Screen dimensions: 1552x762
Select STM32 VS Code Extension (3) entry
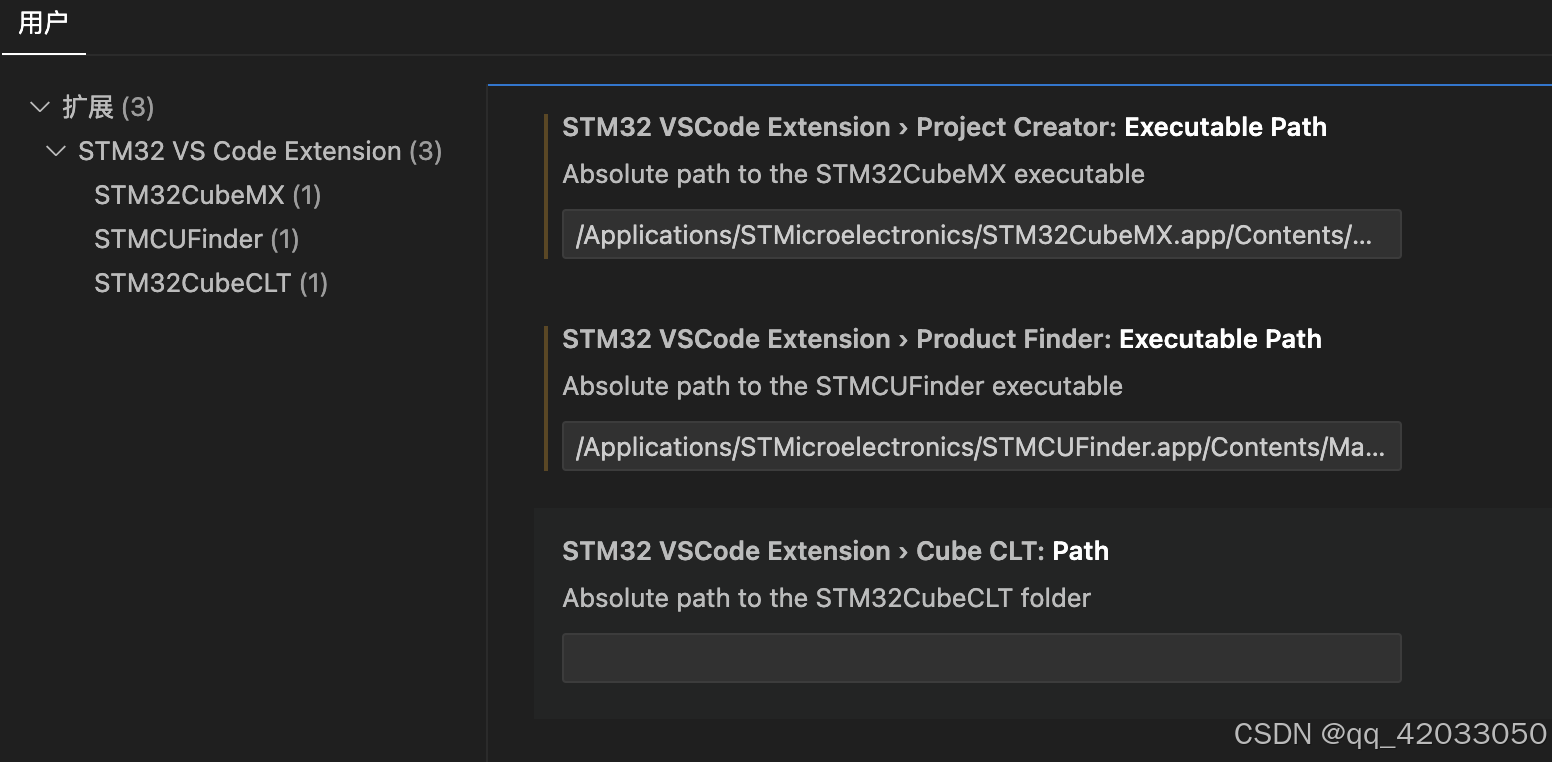click(260, 151)
